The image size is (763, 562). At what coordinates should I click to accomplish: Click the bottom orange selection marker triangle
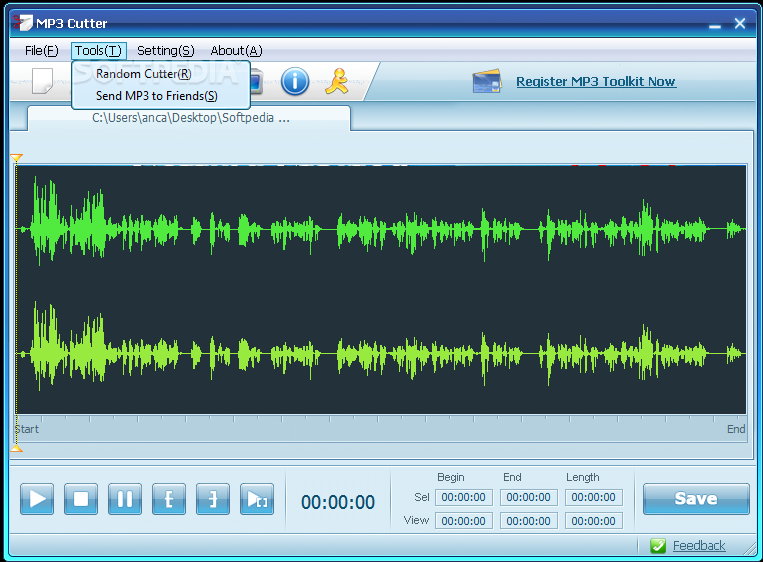16,449
